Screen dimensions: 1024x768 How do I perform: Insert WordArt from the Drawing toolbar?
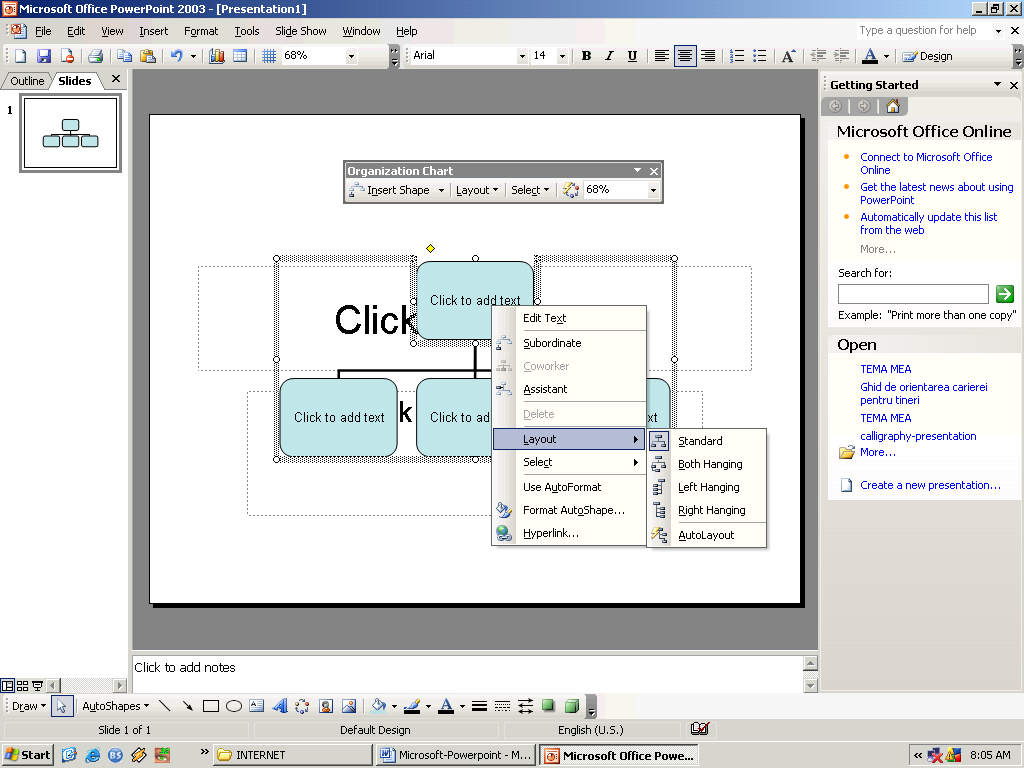coord(280,706)
